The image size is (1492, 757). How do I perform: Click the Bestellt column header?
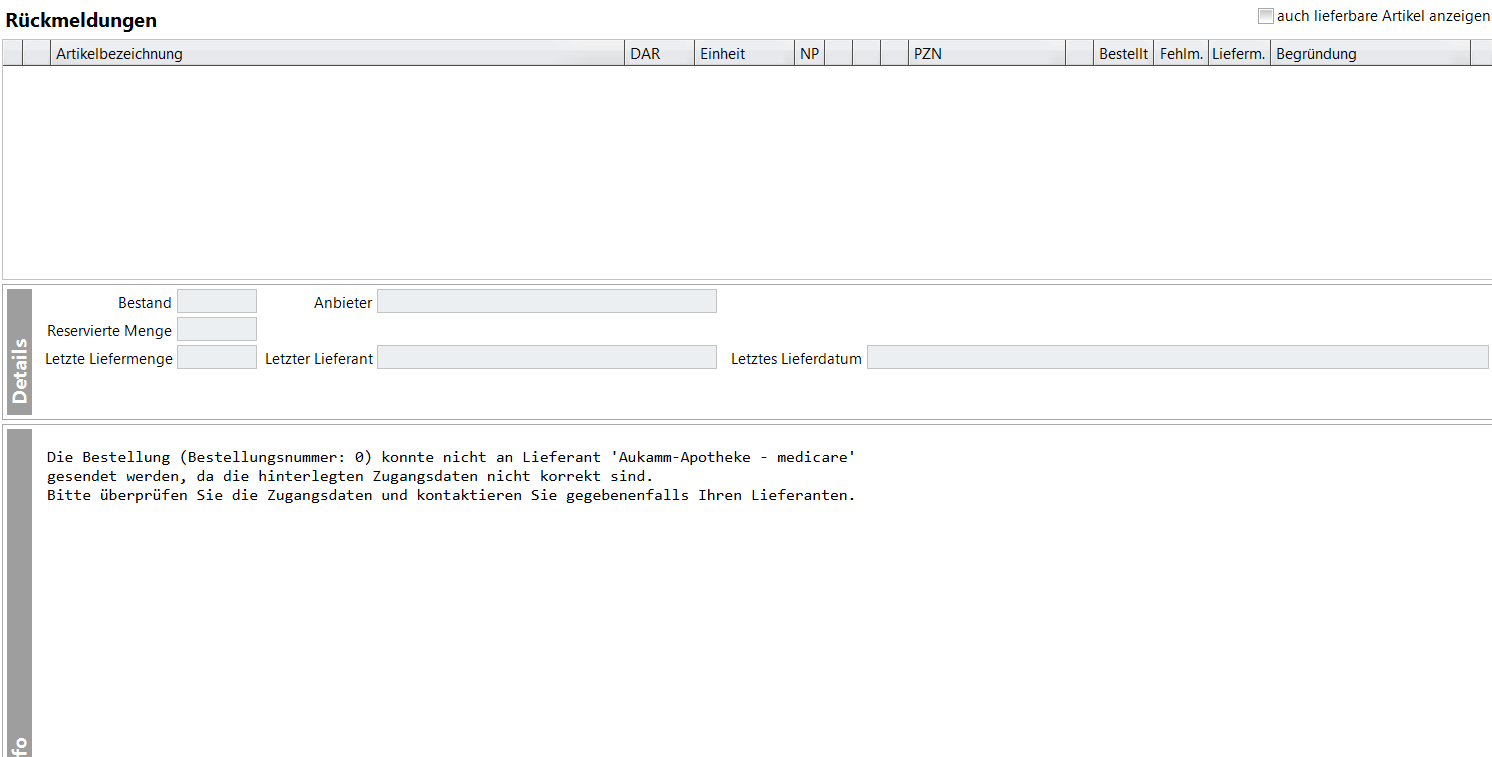click(1123, 54)
